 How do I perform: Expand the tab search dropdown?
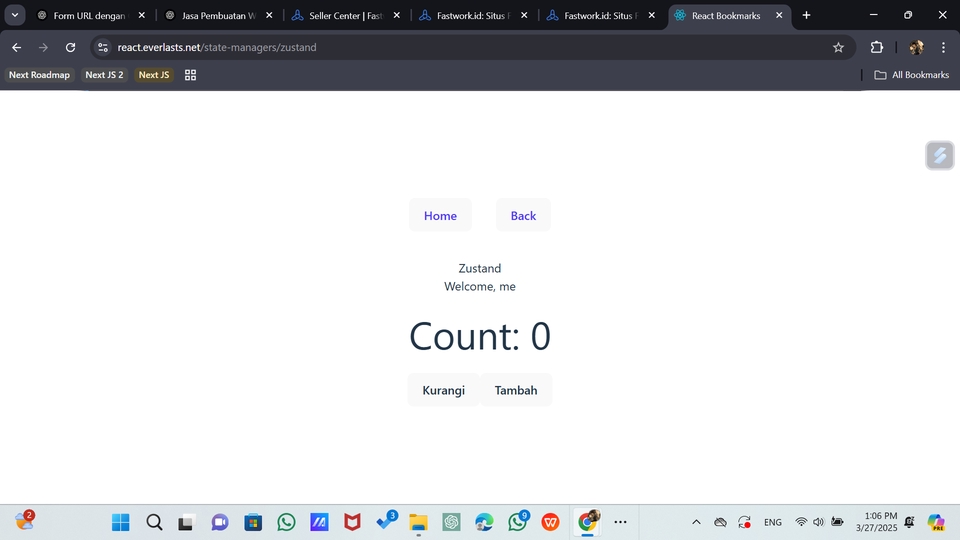coord(15,15)
